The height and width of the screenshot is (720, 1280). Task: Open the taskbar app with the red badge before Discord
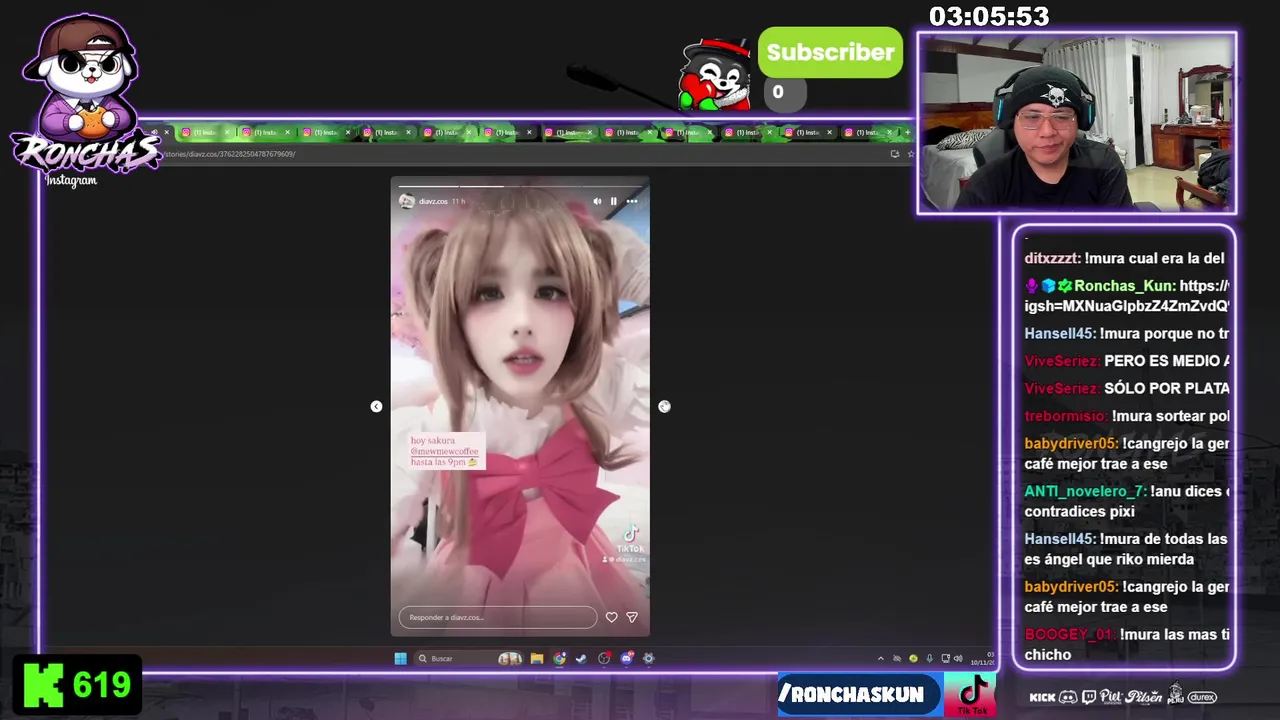[x=604, y=658]
